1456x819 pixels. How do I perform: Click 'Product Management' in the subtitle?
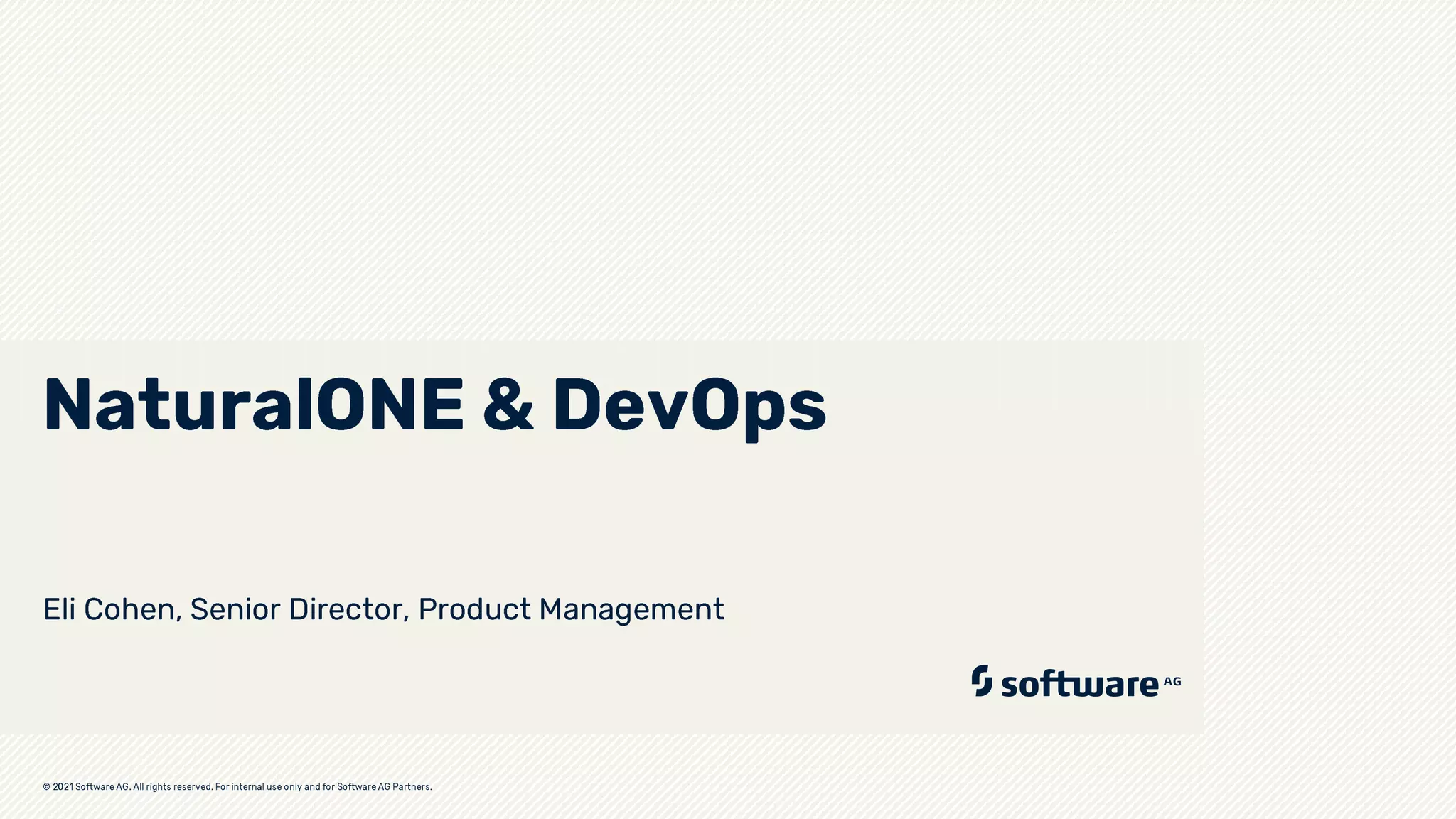571,609
